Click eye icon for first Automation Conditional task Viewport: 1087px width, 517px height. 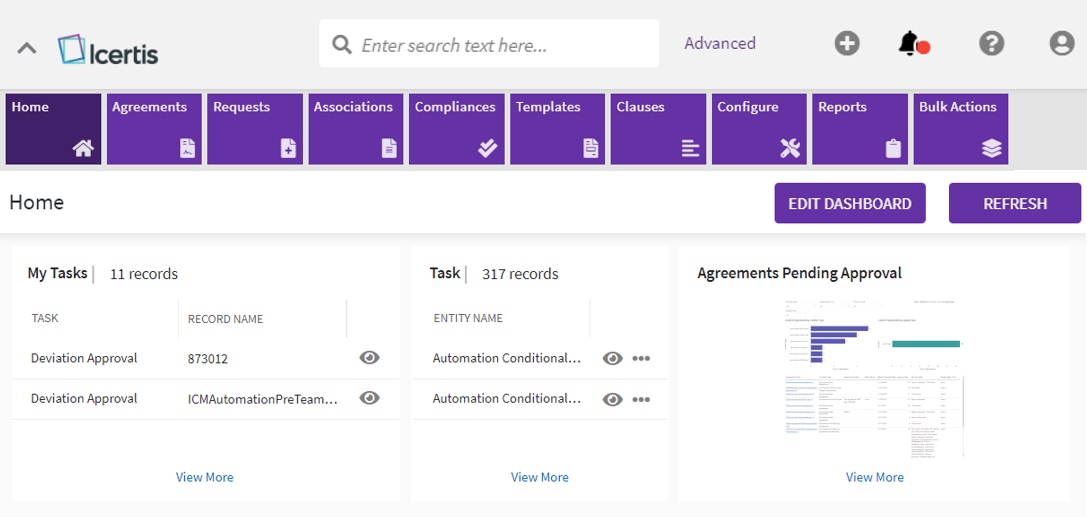tap(613, 359)
